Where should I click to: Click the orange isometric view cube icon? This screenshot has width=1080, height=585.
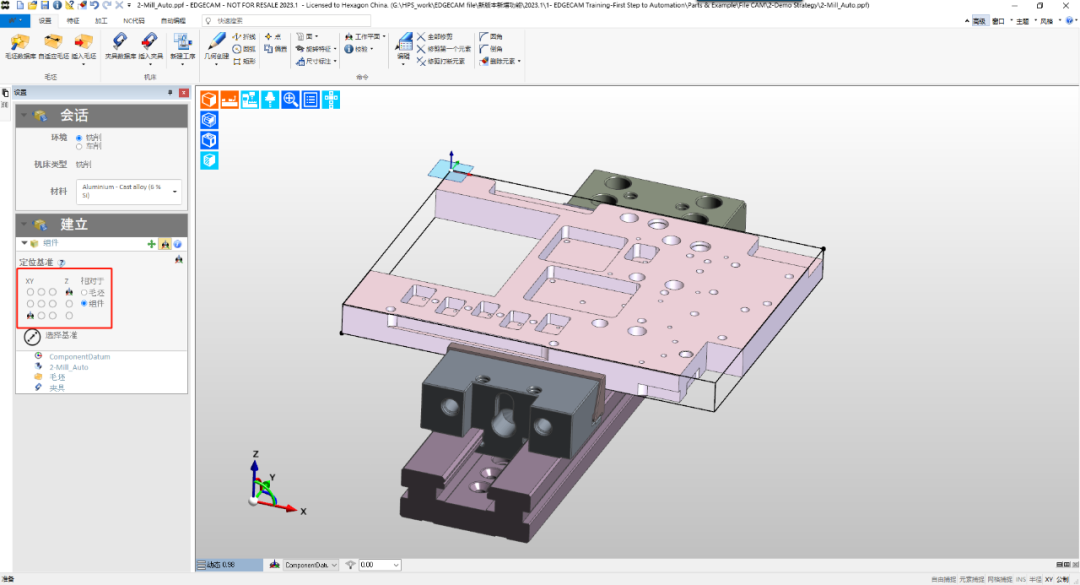click(x=209, y=100)
